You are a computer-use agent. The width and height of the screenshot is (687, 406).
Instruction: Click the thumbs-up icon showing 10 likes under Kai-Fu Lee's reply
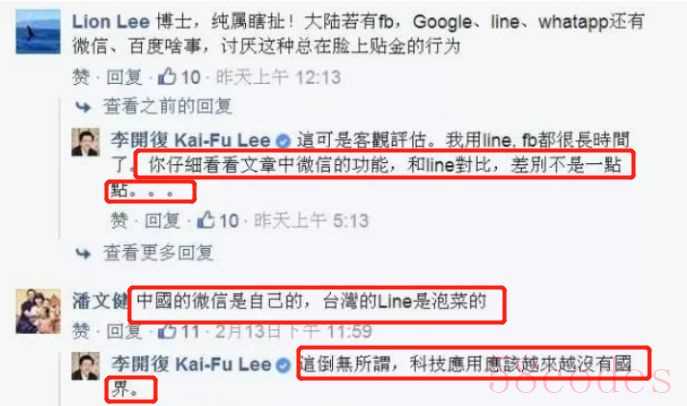(205, 220)
